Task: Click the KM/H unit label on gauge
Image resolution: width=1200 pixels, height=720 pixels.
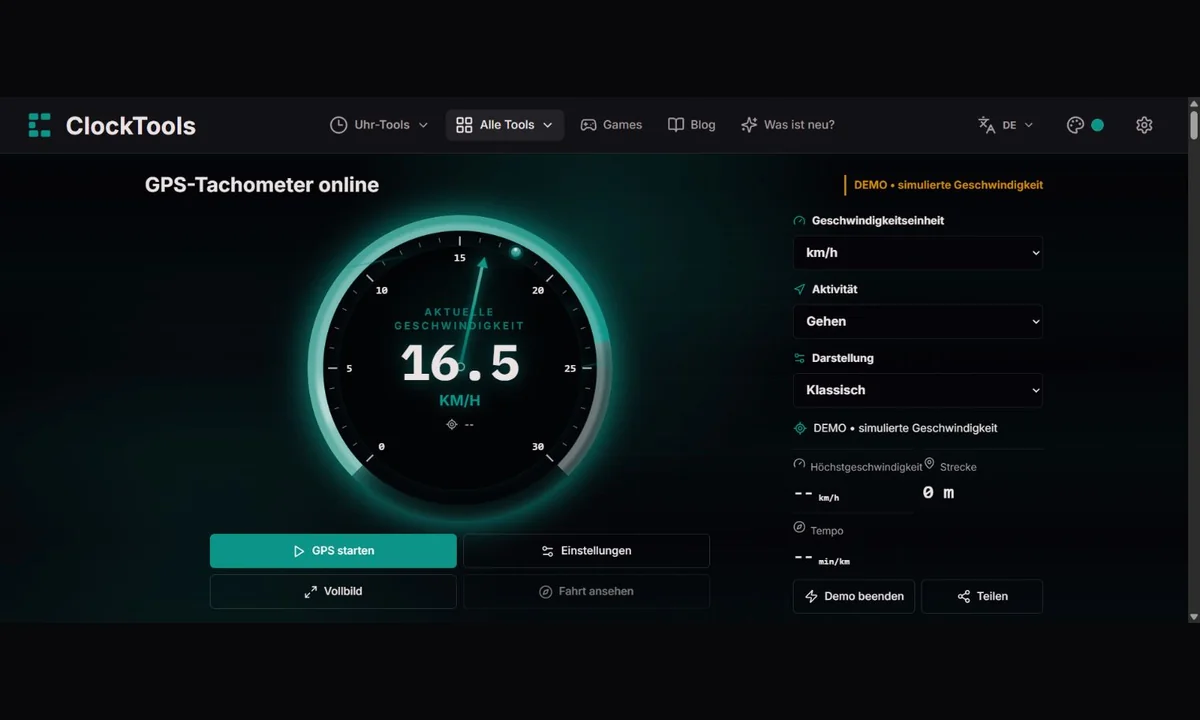Action: pos(460,401)
